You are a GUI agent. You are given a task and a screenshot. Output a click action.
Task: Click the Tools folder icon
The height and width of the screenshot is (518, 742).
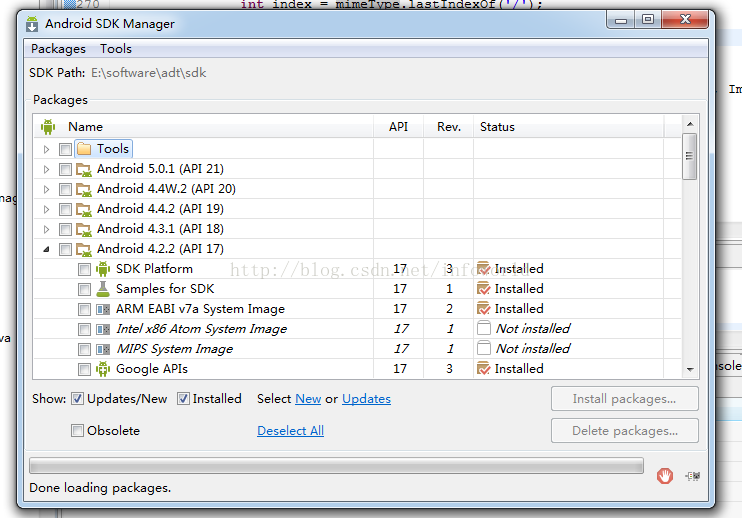(84, 149)
